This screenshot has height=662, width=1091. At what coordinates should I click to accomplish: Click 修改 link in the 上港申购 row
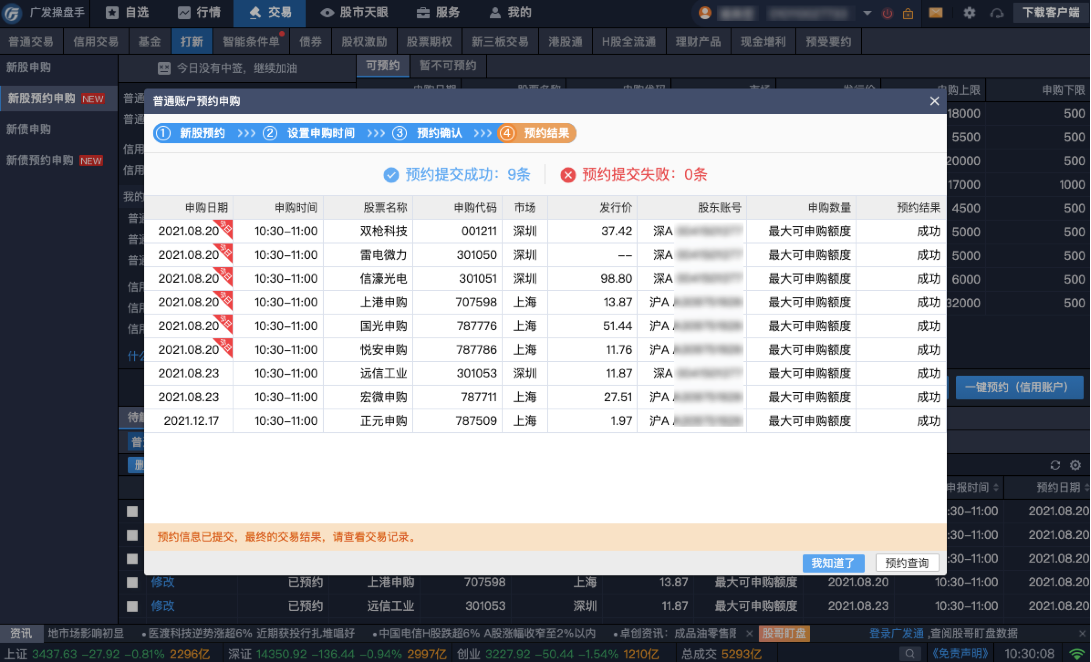[x=163, y=582]
